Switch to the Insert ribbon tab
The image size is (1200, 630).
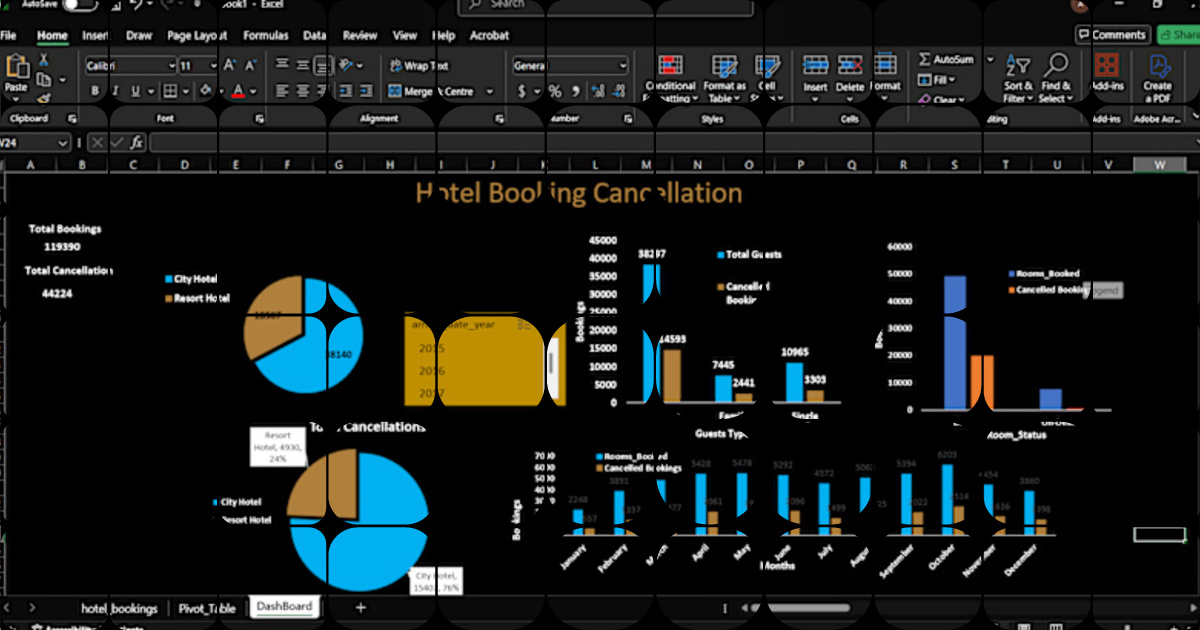coord(95,35)
